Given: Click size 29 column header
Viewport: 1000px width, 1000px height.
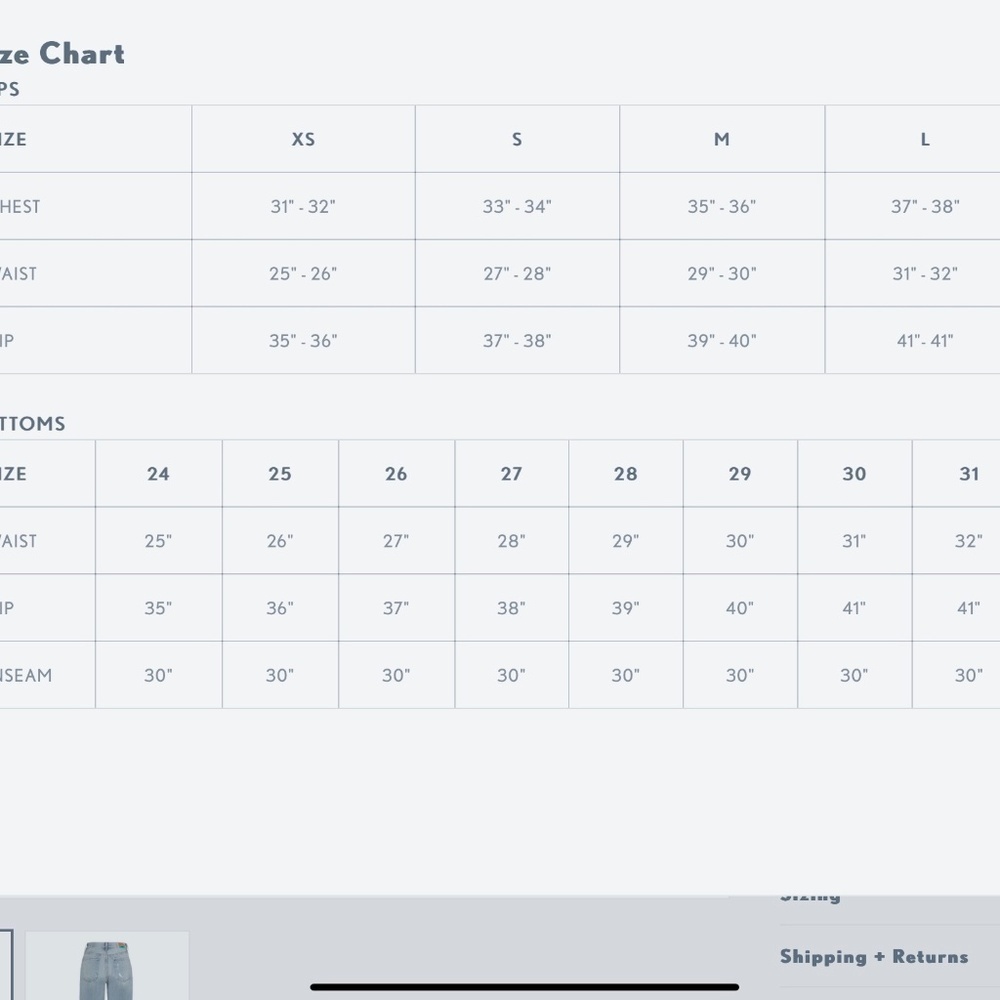Looking at the screenshot, I should coord(740,474).
